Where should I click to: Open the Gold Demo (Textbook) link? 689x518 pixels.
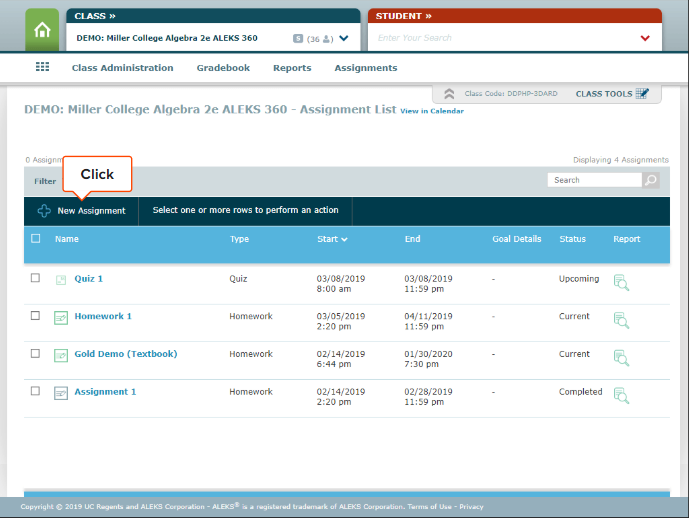pos(126,354)
